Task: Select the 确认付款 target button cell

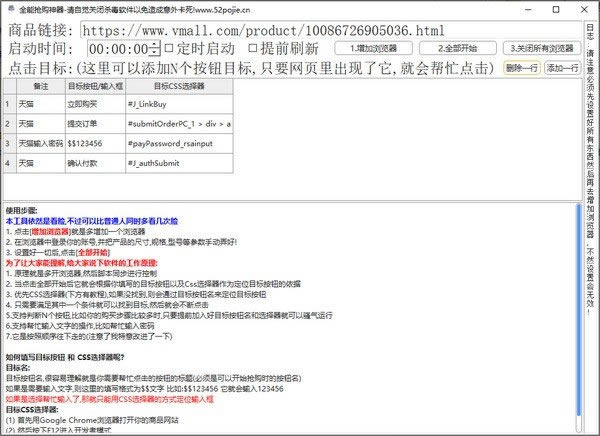Action: click(95, 163)
